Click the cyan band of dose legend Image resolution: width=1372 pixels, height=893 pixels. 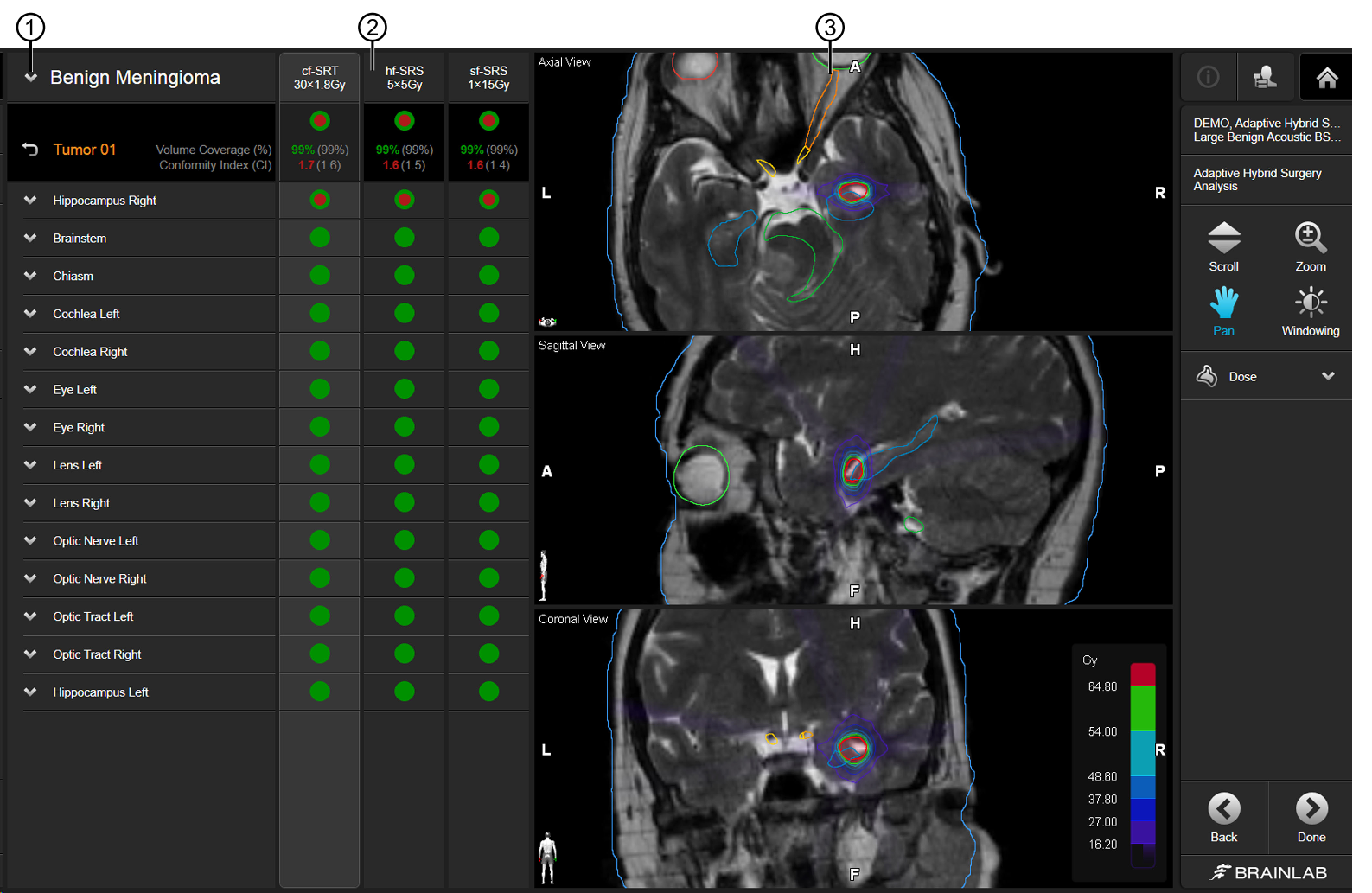tap(1143, 754)
